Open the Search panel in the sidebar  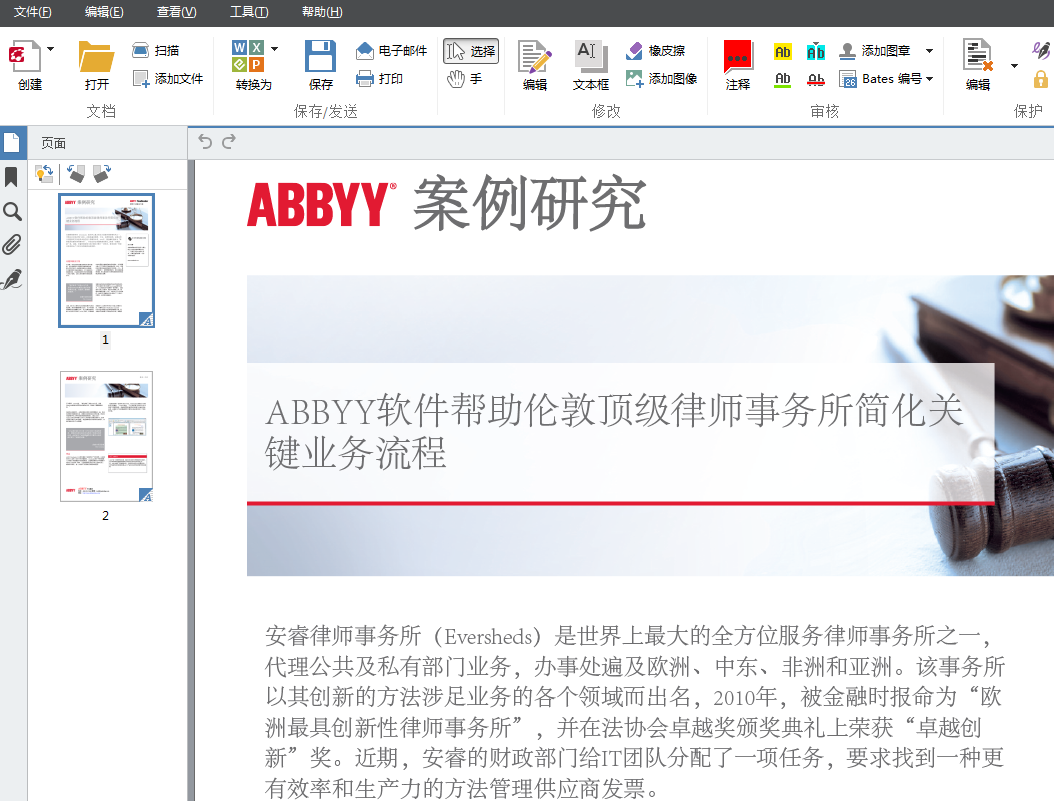coord(13,211)
